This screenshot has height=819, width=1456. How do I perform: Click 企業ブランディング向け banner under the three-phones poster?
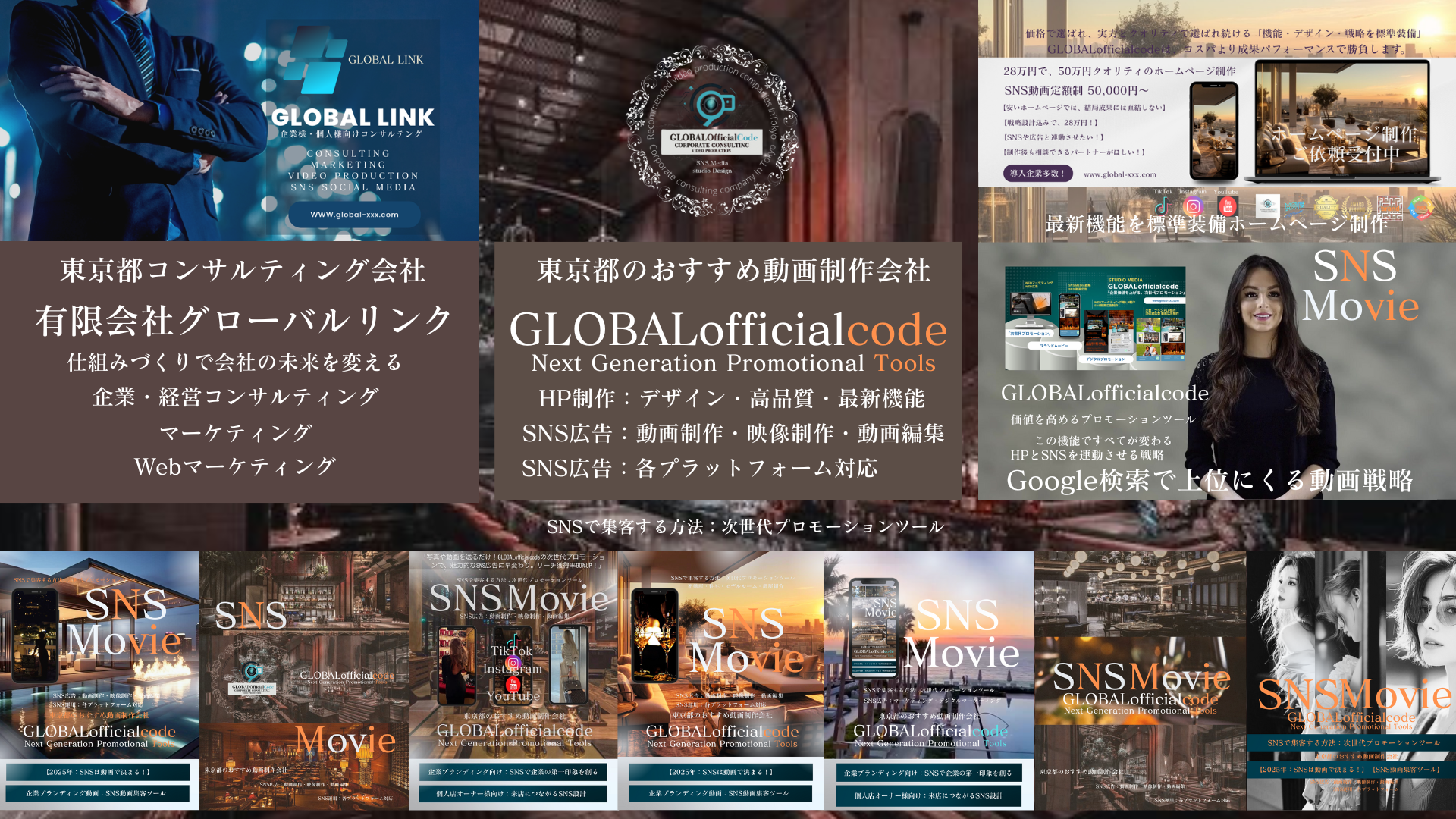[x=513, y=772]
